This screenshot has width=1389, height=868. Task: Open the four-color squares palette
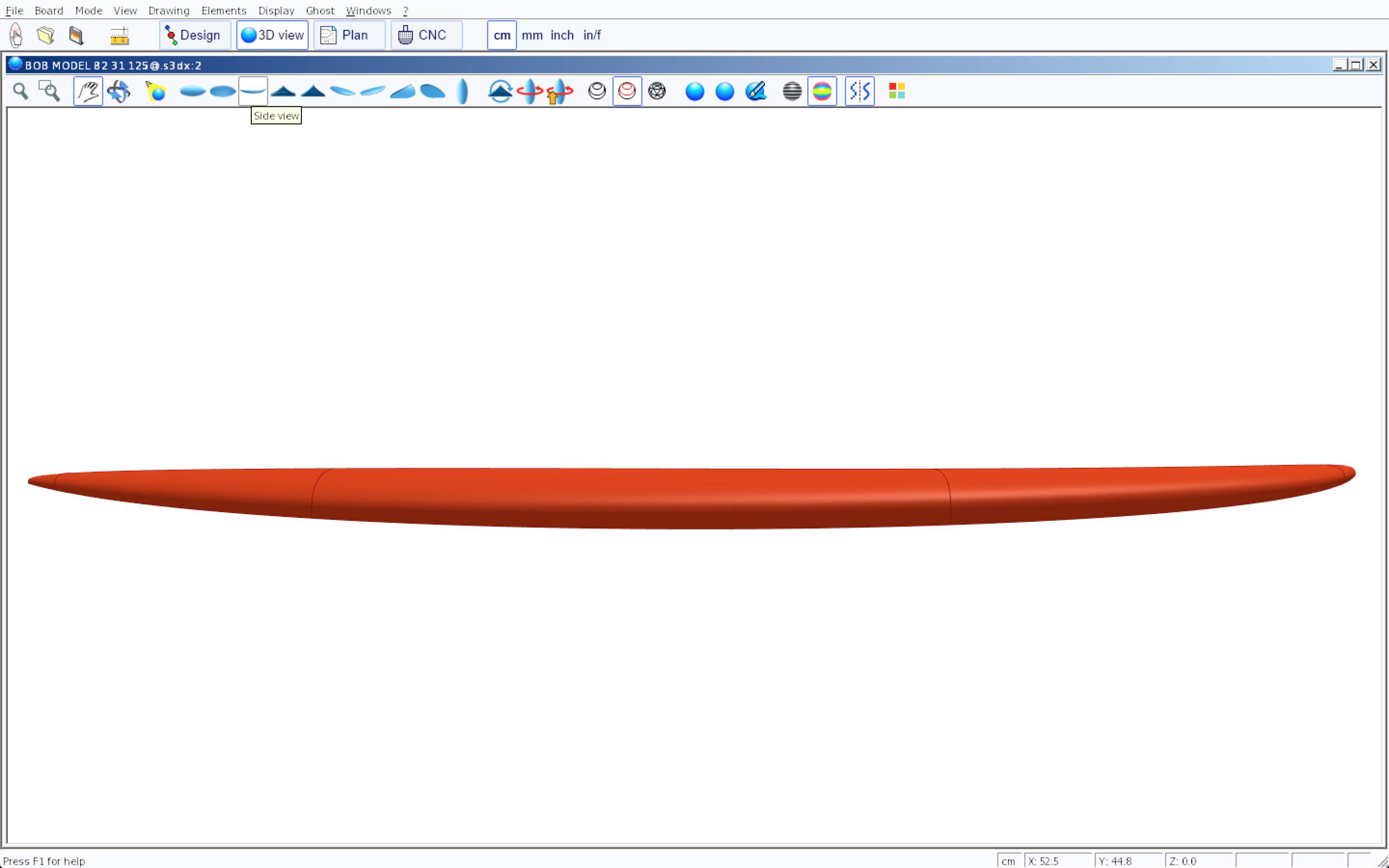click(897, 91)
